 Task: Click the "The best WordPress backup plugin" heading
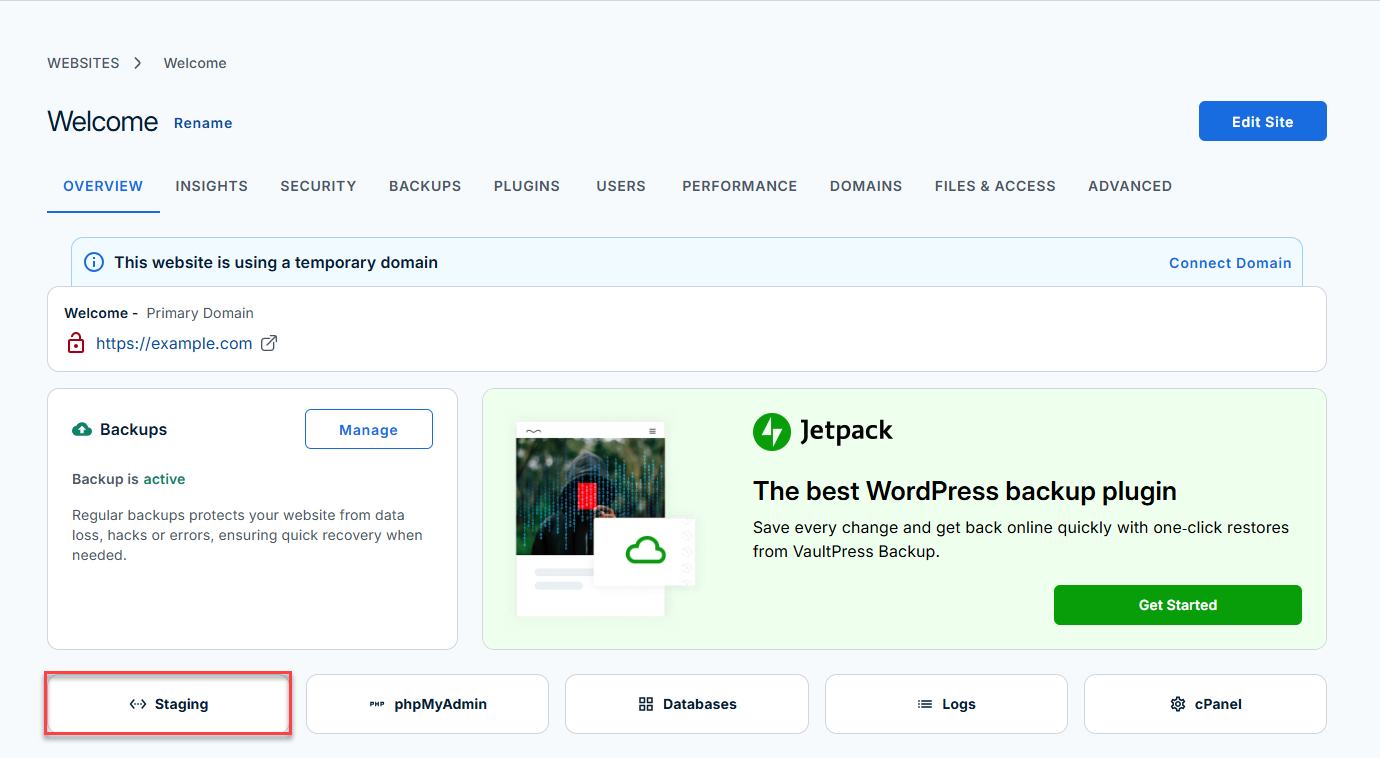click(x=965, y=491)
